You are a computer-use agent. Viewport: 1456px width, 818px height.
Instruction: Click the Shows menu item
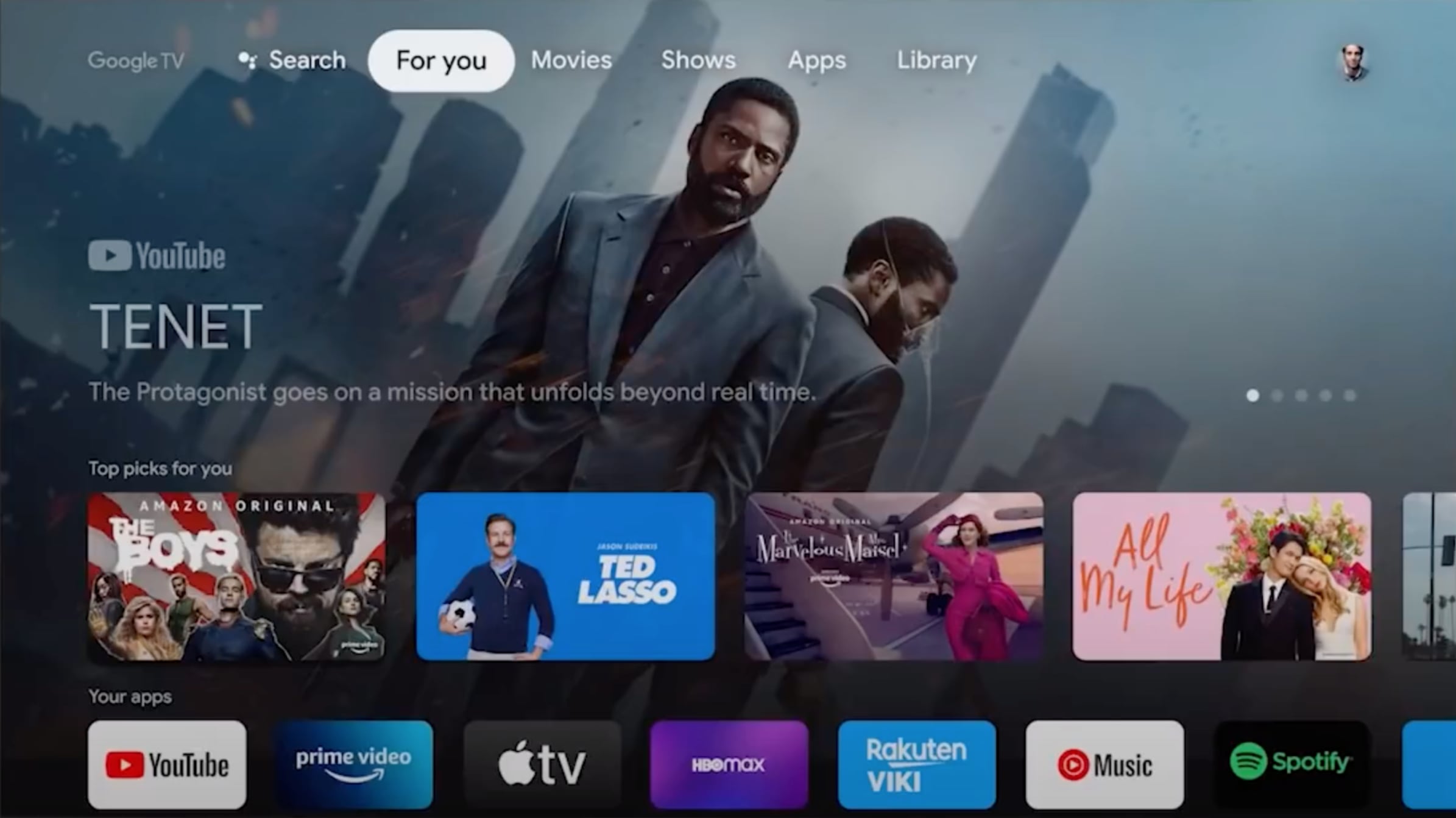698,60
